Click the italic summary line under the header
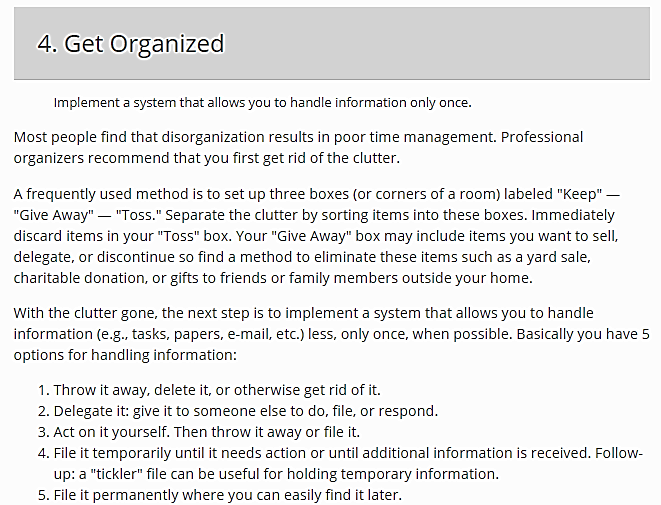 pos(262,102)
